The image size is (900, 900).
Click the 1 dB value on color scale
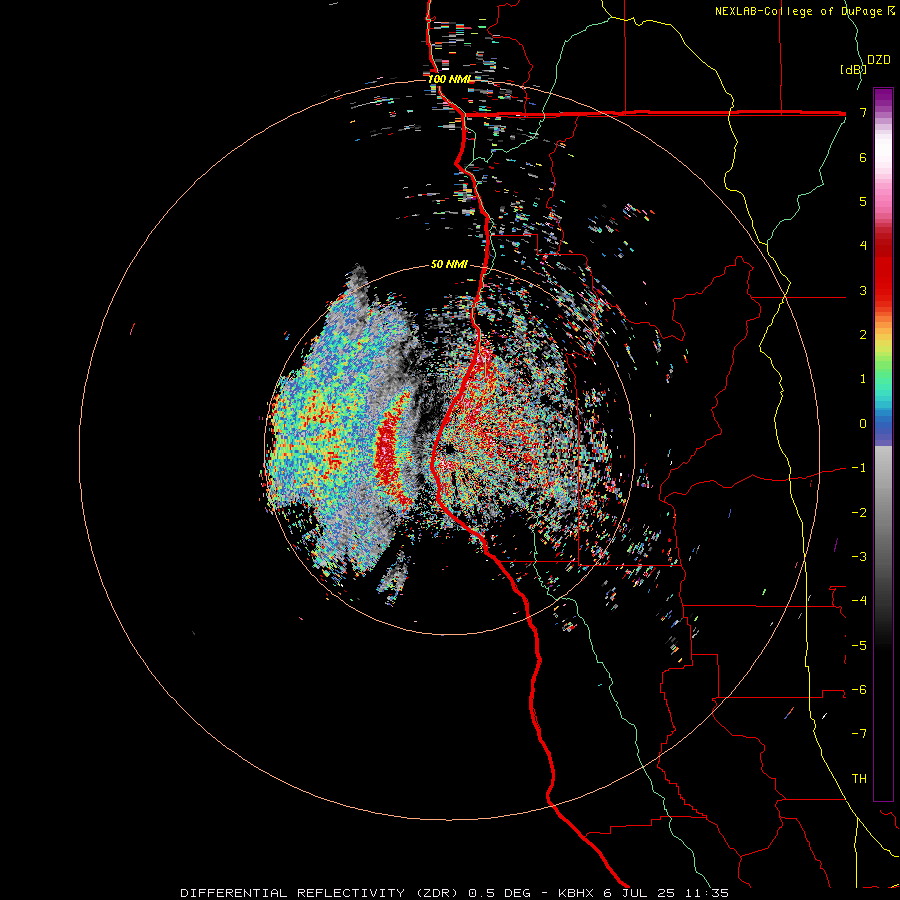863,379
